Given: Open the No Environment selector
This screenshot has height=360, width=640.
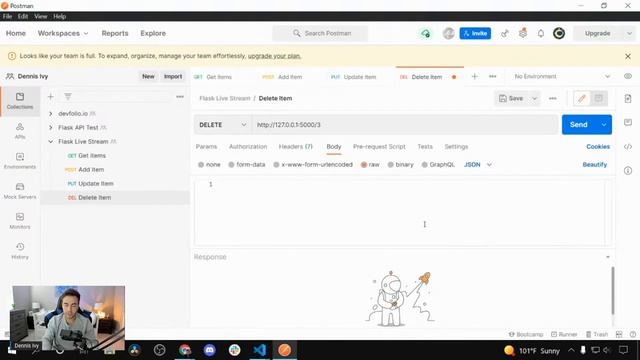Looking at the screenshot, I should tap(562, 76).
